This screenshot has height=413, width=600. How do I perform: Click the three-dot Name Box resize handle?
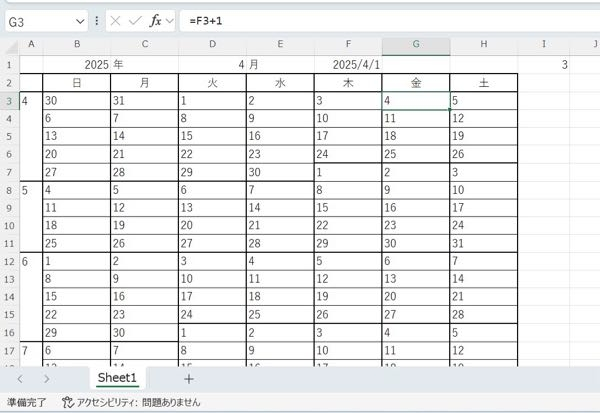[x=96, y=21]
